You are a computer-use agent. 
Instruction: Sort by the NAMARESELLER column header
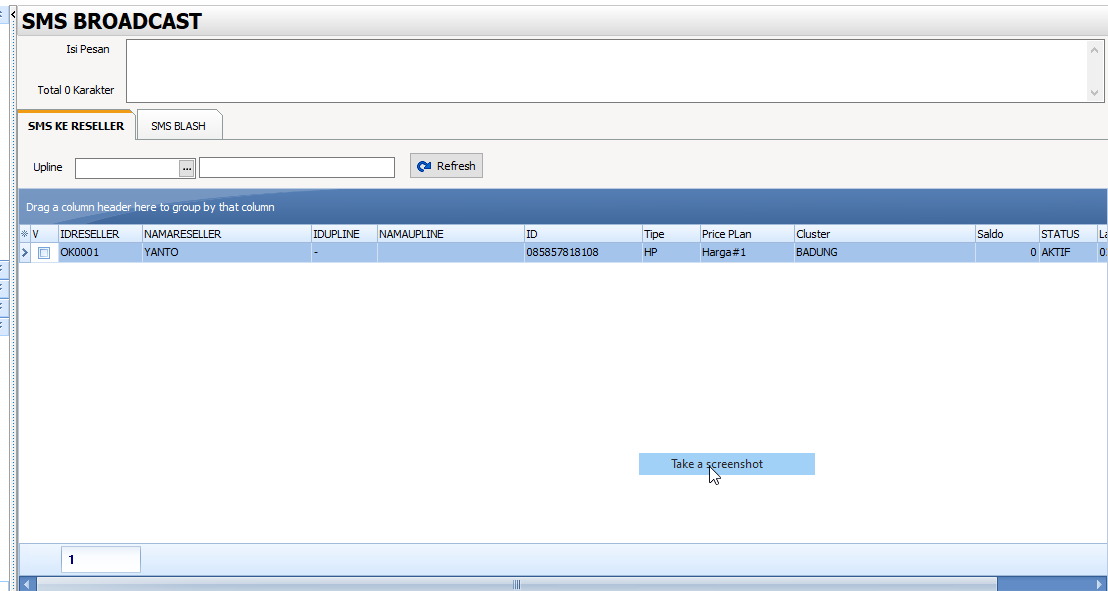pos(225,234)
